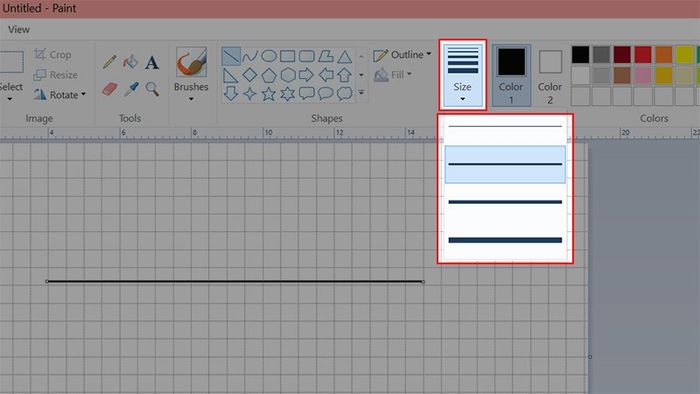Open the Outline dropdown
Screen dimensions: 700x394
[402, 55]
